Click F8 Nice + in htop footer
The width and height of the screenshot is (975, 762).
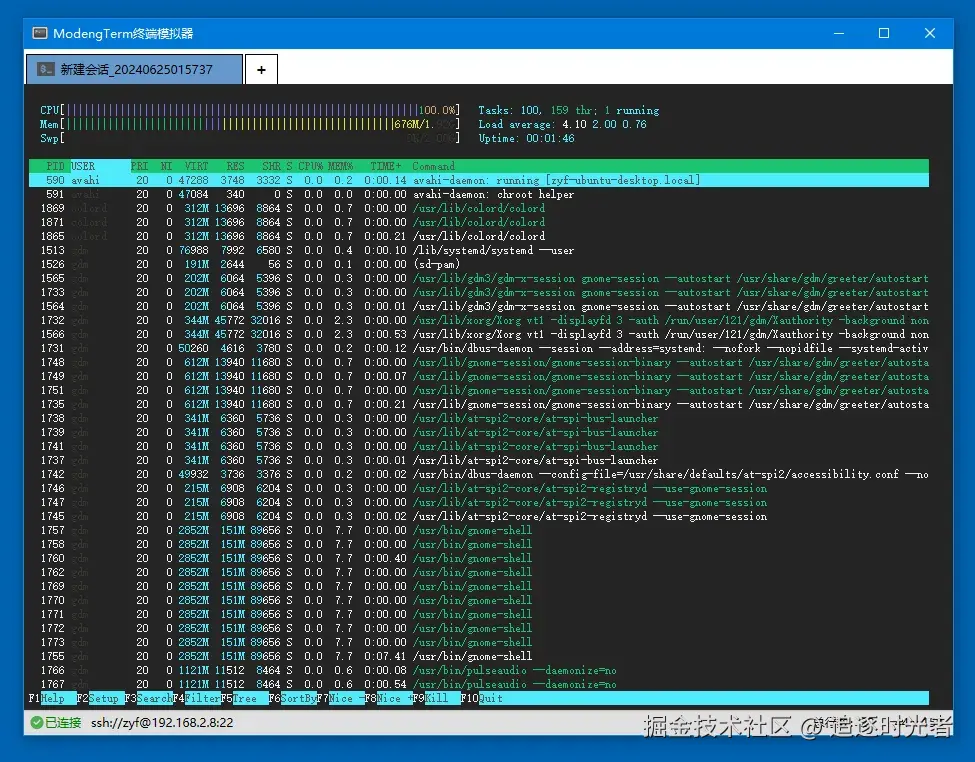pyautogui.click(x=388, y=698)
